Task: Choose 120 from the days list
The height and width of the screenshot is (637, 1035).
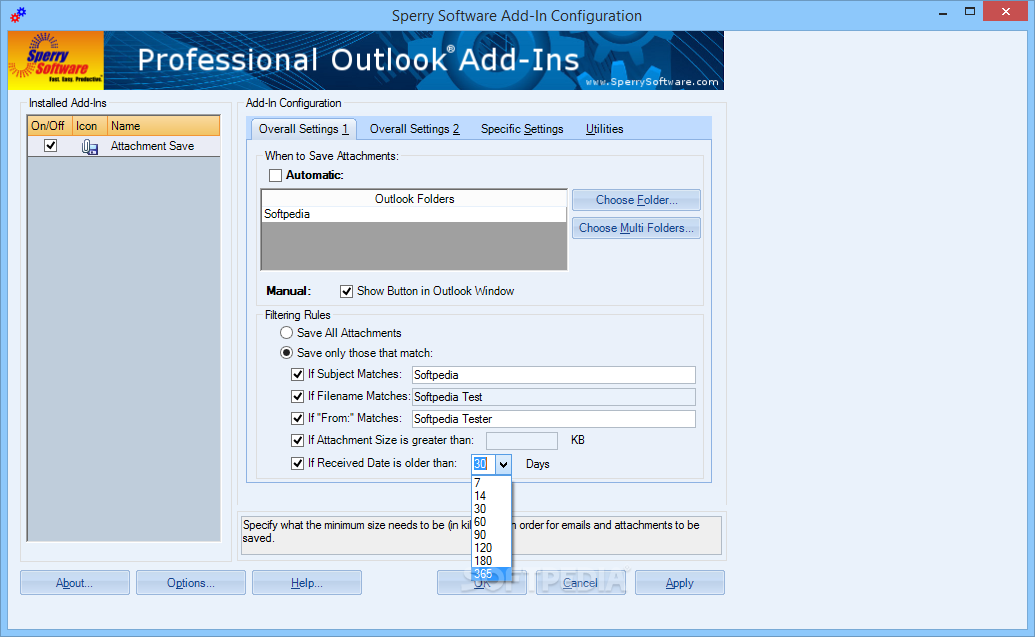Action: pyautogui.click(x=491, y=548)
